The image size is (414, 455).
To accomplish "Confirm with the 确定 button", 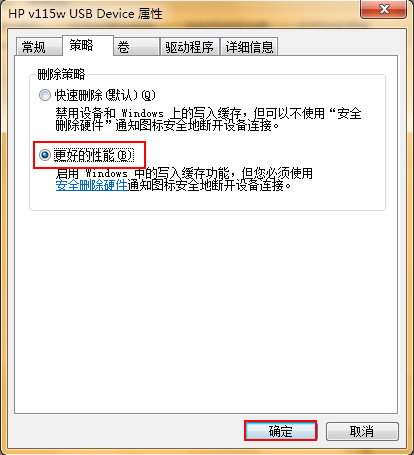I will click(x=280, y=431).
